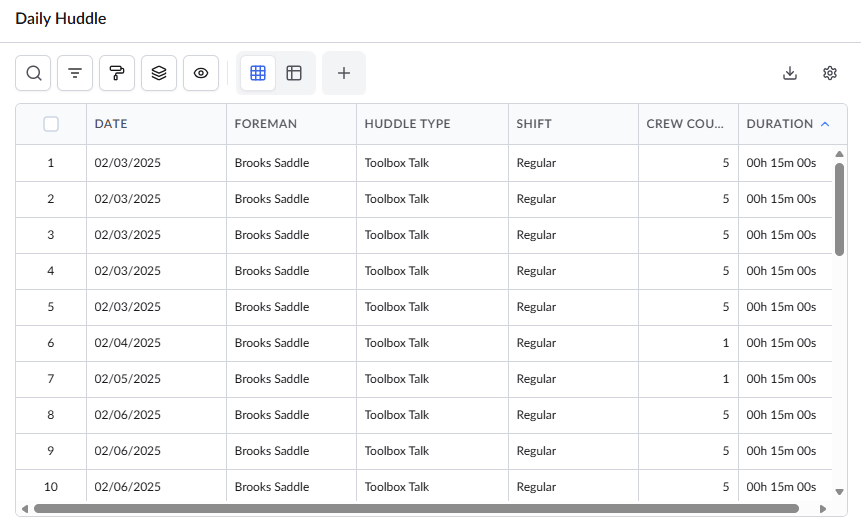Add a new view with the plus button
Viewport: 861px width, 525px height.
[344, 73]
